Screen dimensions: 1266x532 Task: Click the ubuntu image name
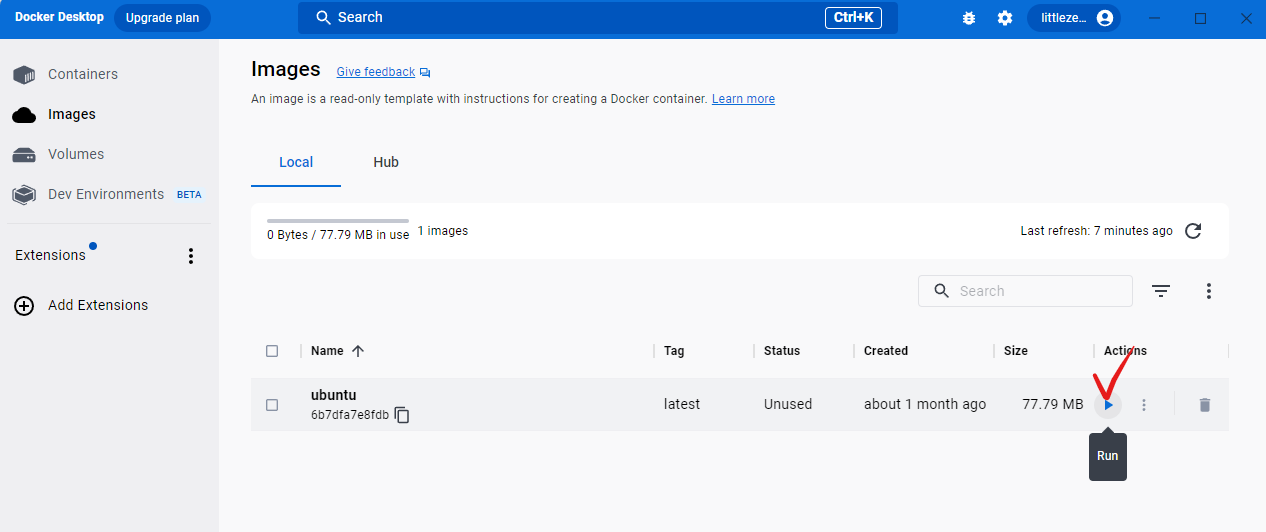click(333, 395)
